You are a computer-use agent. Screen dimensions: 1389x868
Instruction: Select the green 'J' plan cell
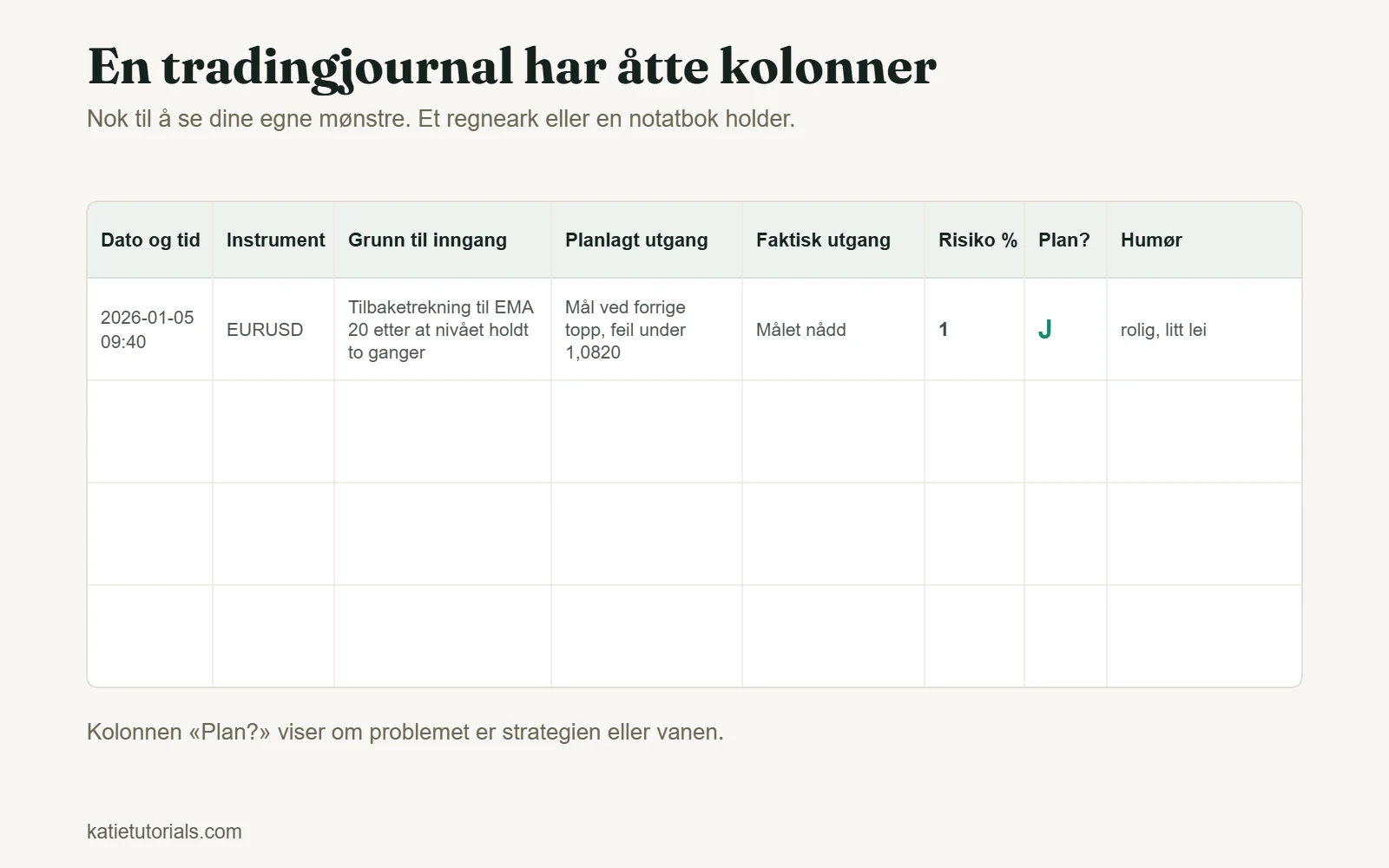1065,330
